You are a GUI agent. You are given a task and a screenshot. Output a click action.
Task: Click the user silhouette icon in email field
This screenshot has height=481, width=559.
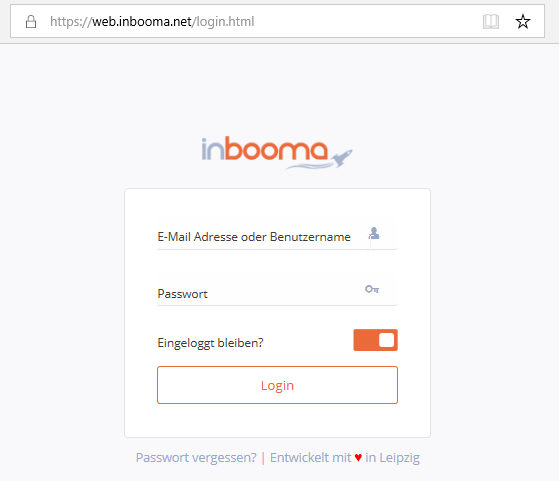pyautogui.click(x=374, y=234)
